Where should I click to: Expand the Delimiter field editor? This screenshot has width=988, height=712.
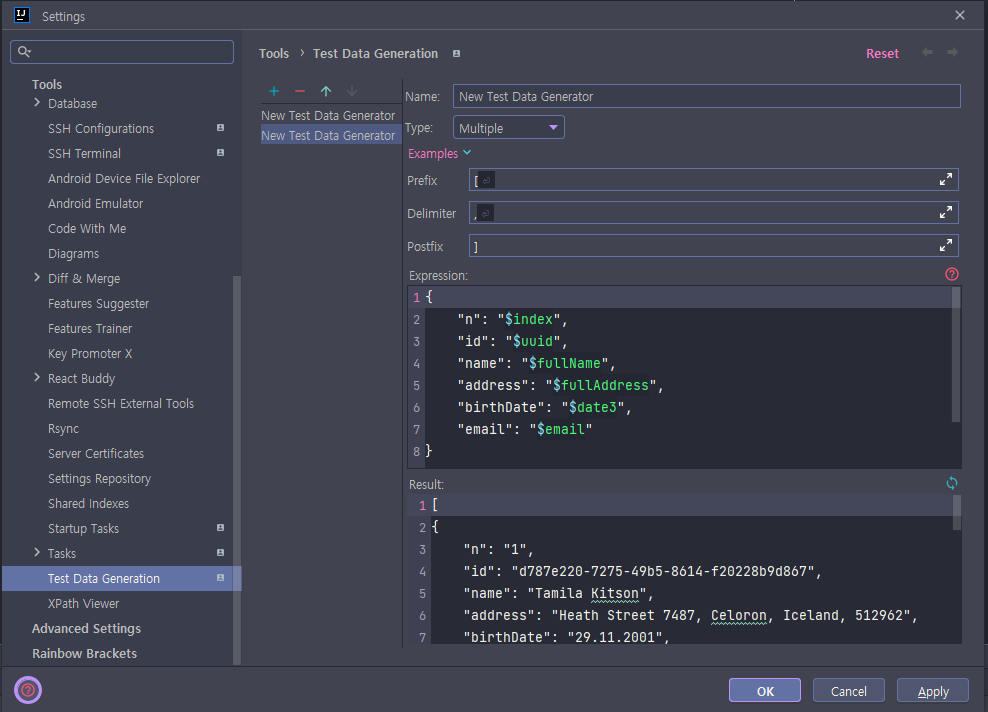[945, 212]
